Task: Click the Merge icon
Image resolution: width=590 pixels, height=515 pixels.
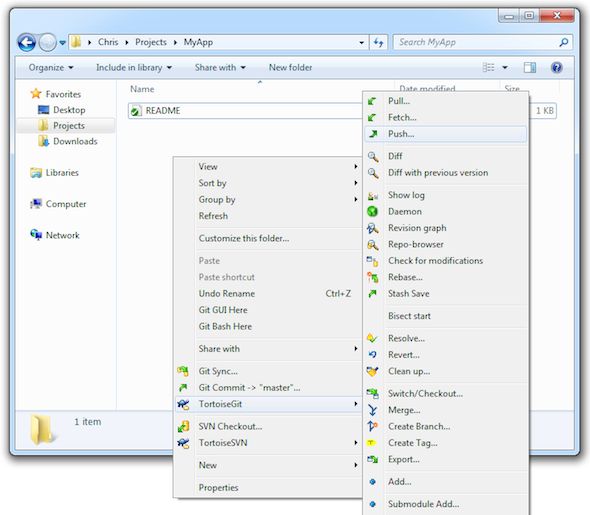Action: (373, 410)
